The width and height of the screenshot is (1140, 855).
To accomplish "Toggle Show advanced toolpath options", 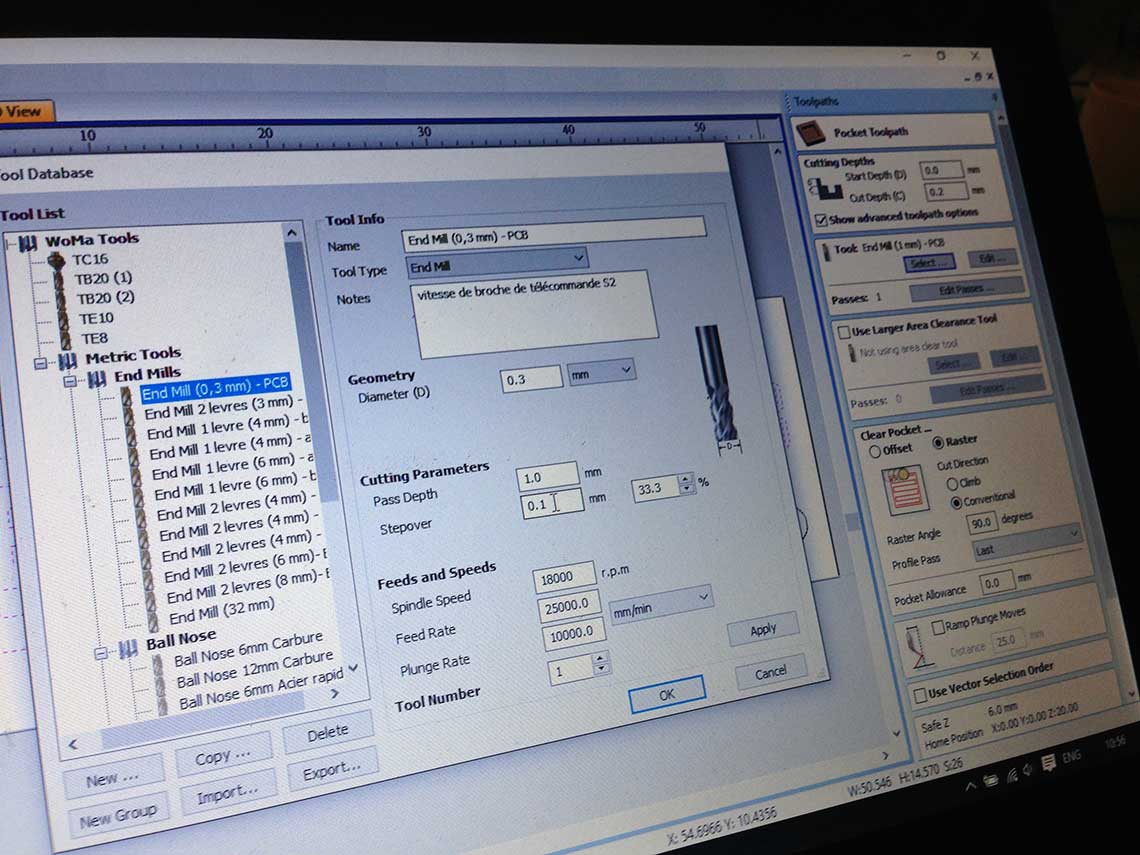I will pos(821,220).
